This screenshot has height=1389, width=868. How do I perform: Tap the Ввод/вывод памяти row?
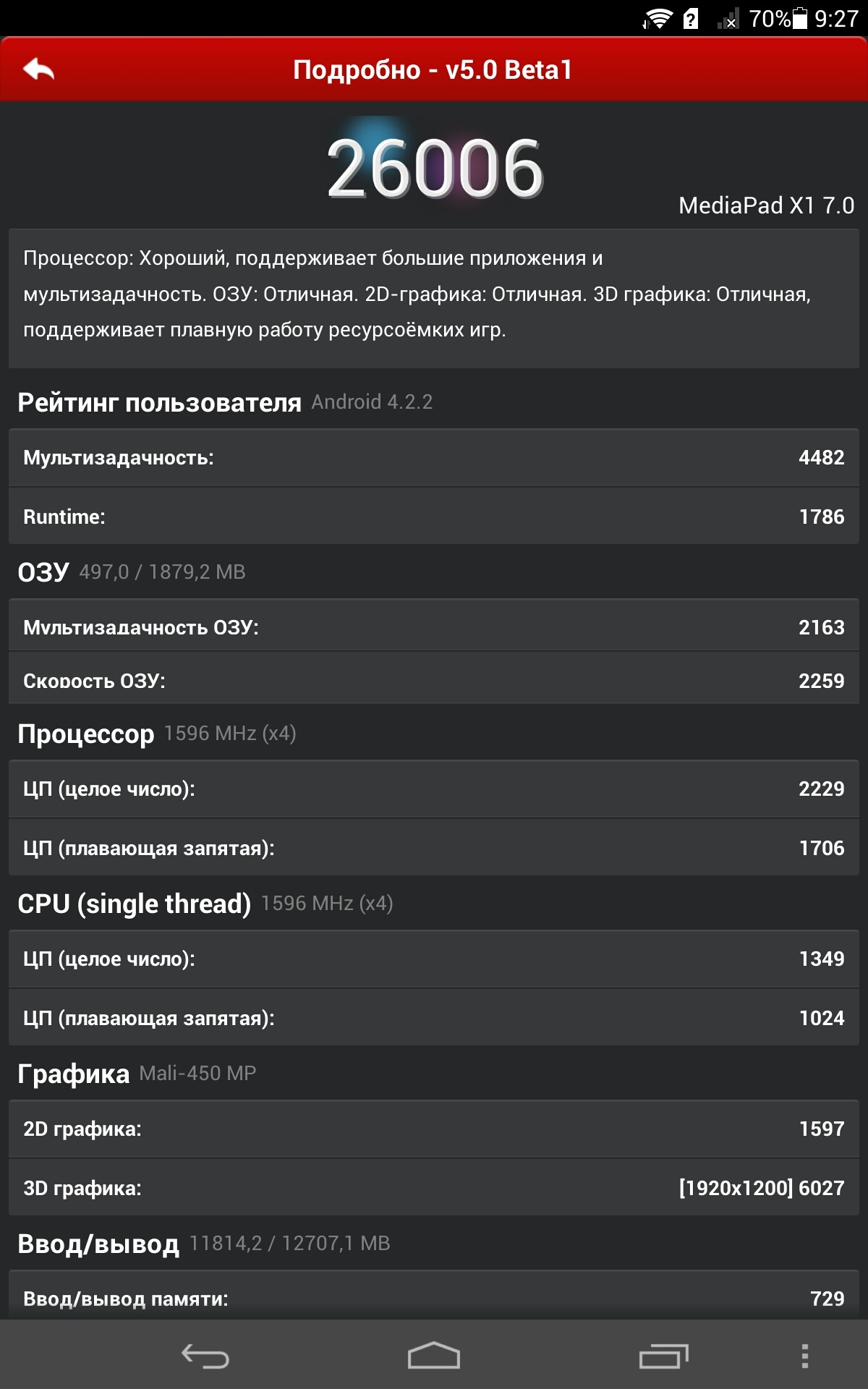pyautogui.click(x=434, y=1299)
